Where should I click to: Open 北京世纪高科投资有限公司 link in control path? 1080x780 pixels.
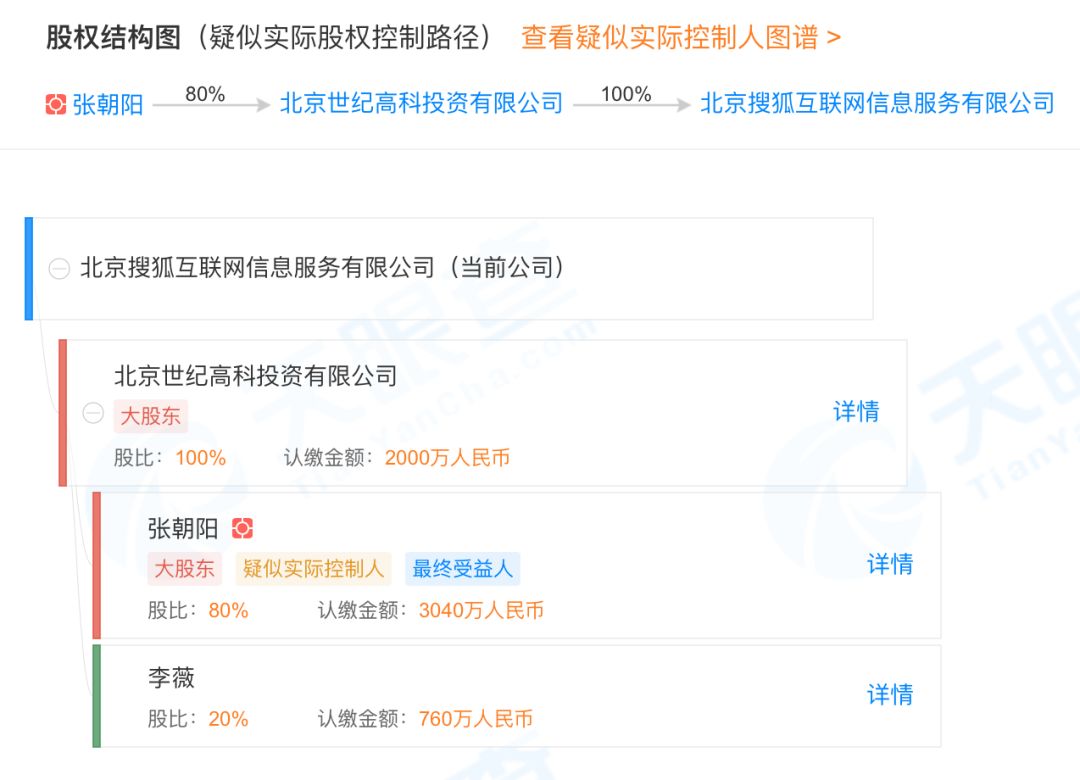point(421,103)
